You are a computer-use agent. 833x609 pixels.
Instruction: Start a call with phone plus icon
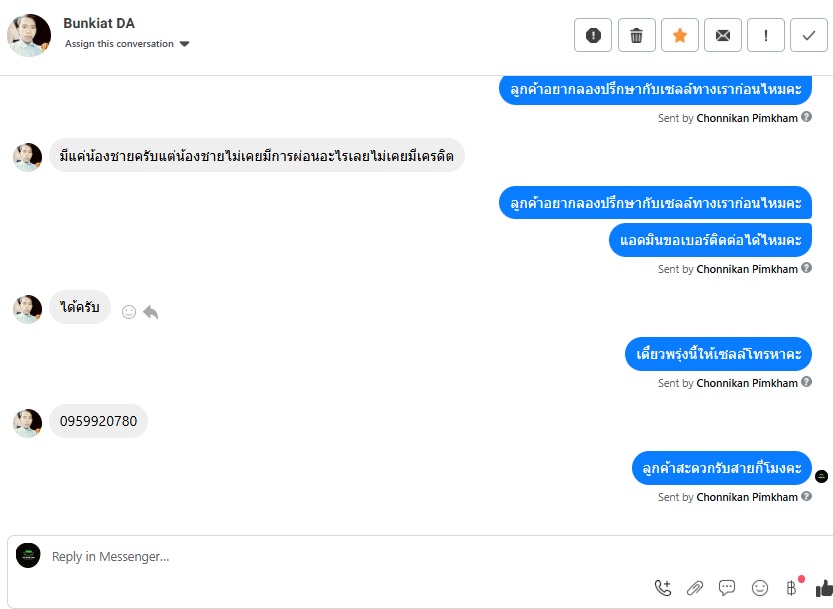coord(662,587)
